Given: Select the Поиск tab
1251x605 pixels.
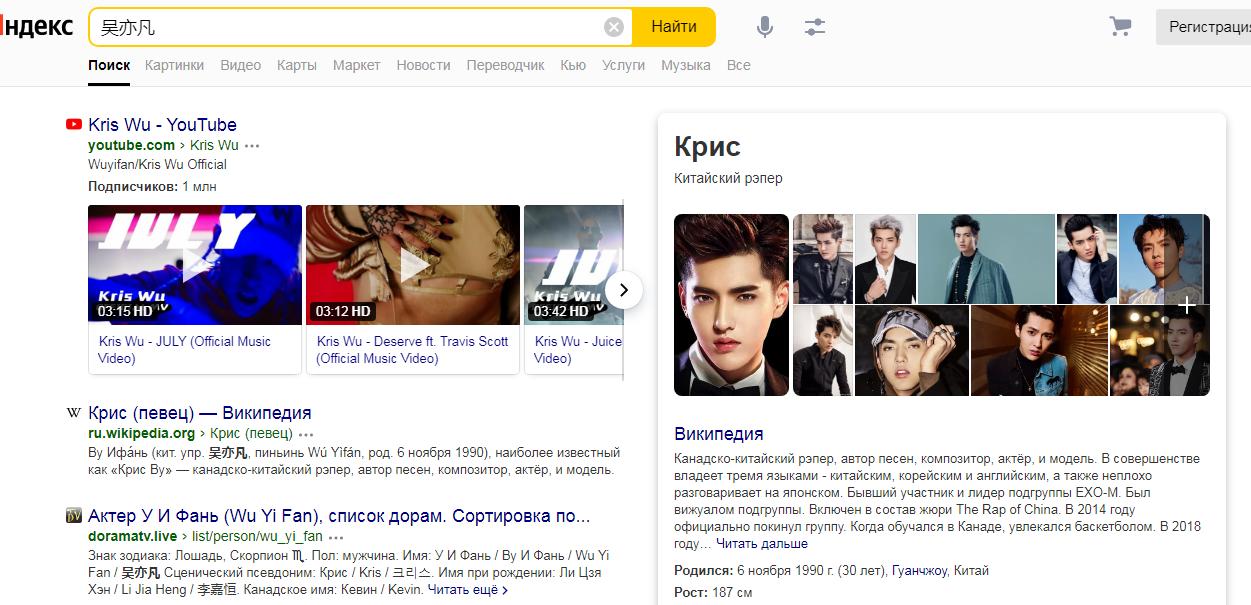Looking at the screenshot, I should (x=109, y=65).
